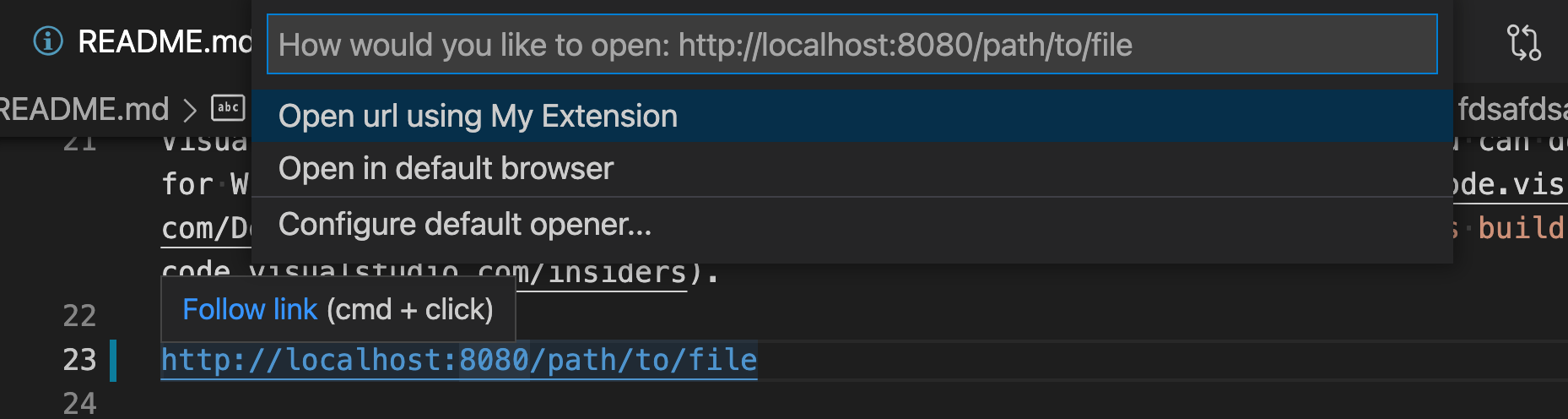Open the README.md breadcrumb item

(84, 109)
